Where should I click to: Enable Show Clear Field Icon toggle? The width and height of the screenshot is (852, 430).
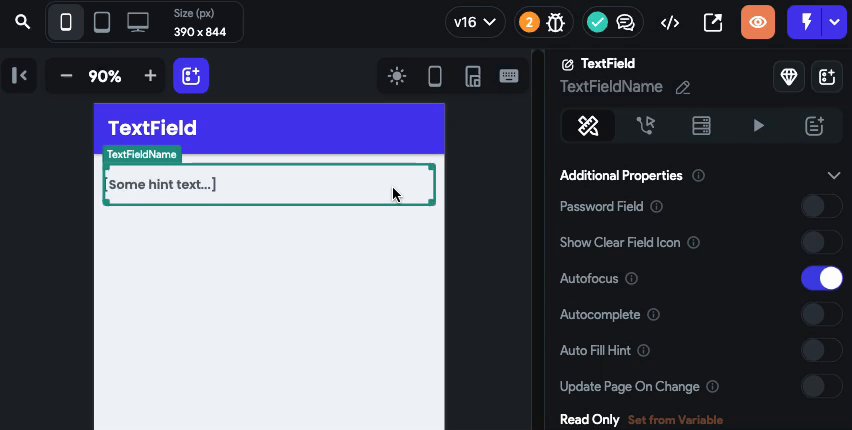click(821, 243)
